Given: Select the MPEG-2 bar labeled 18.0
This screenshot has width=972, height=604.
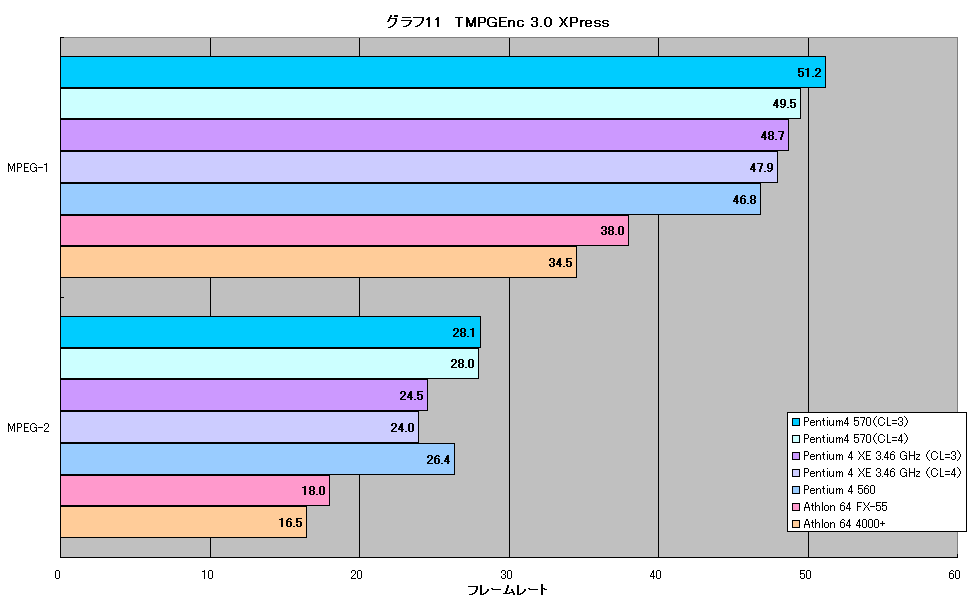Looking at the screenshot, I should coord(195,491).
